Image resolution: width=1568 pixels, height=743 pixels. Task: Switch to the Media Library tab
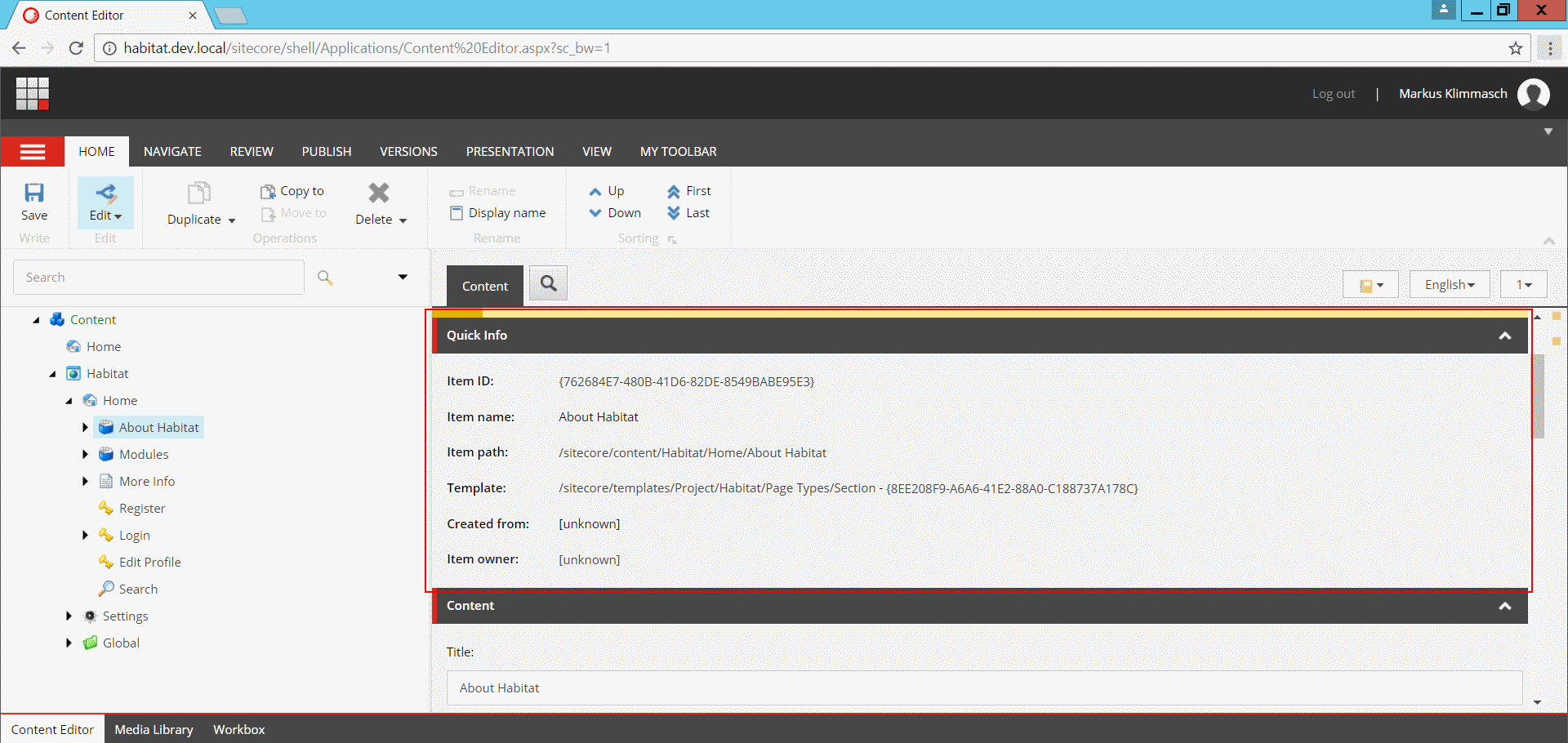(154, 729)
